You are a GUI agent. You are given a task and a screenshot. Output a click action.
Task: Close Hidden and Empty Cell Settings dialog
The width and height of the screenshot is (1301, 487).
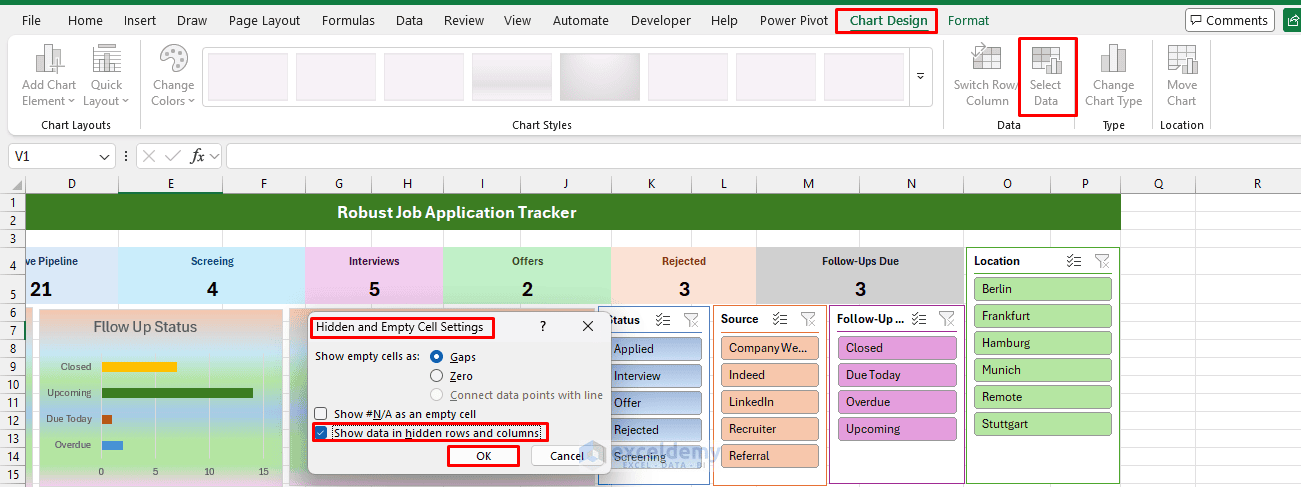(588, 327)
